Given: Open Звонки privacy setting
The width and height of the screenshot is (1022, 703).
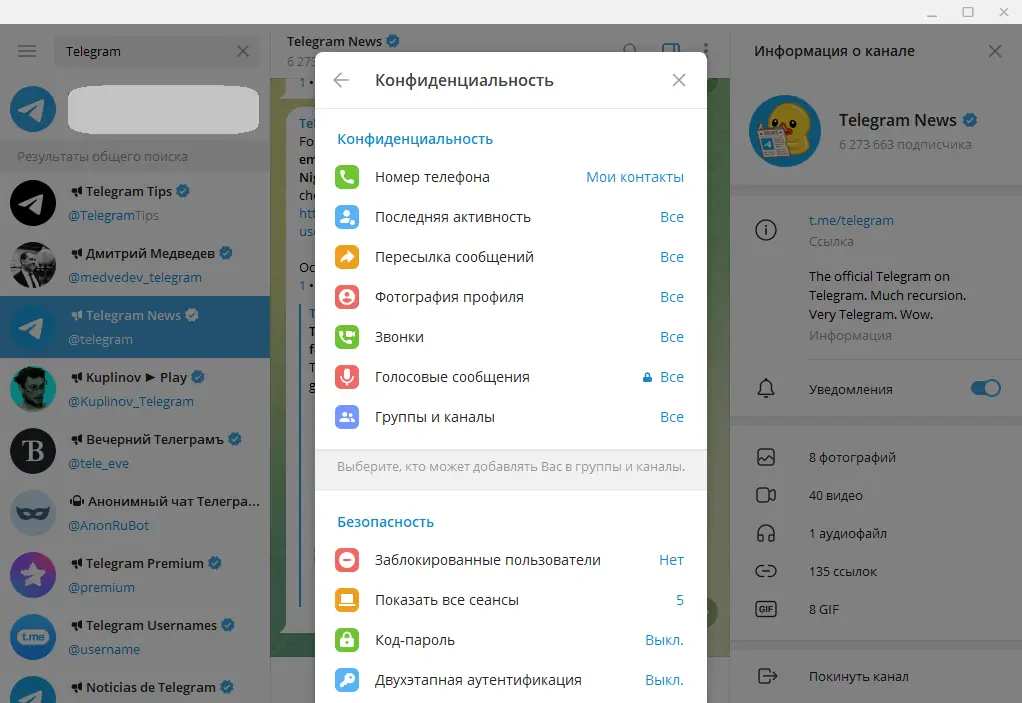Looking at the screenshot, I should pos(510,337).
